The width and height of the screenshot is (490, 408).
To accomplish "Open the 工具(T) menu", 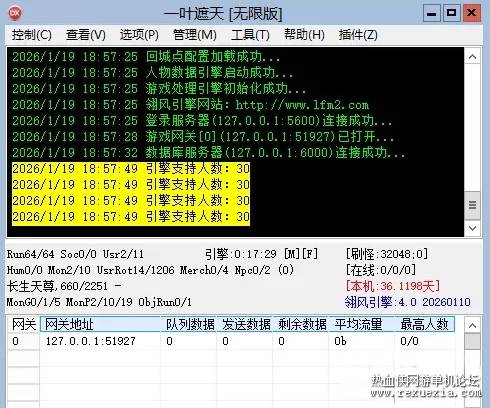I will 250,35.
